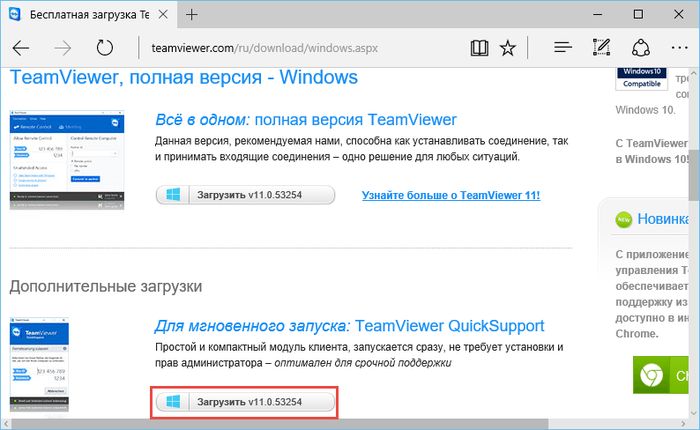Refresh the current page
This screenshot has width=700, height=430.
(x=104, y=48)
